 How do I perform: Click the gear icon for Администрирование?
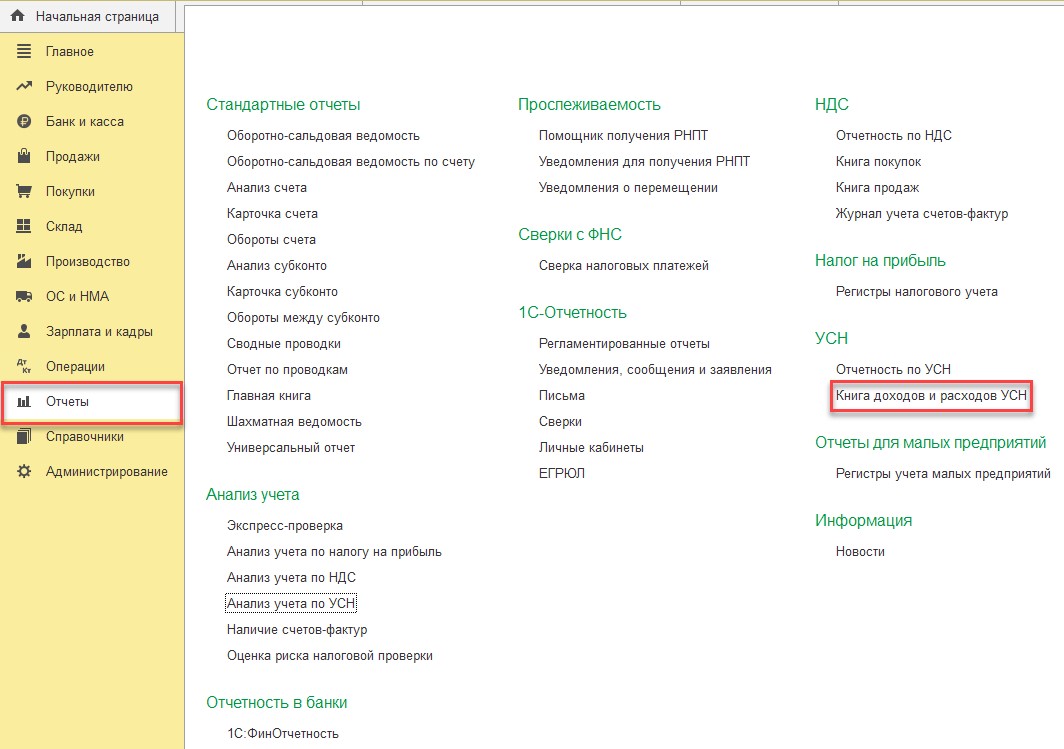point(24,472)
